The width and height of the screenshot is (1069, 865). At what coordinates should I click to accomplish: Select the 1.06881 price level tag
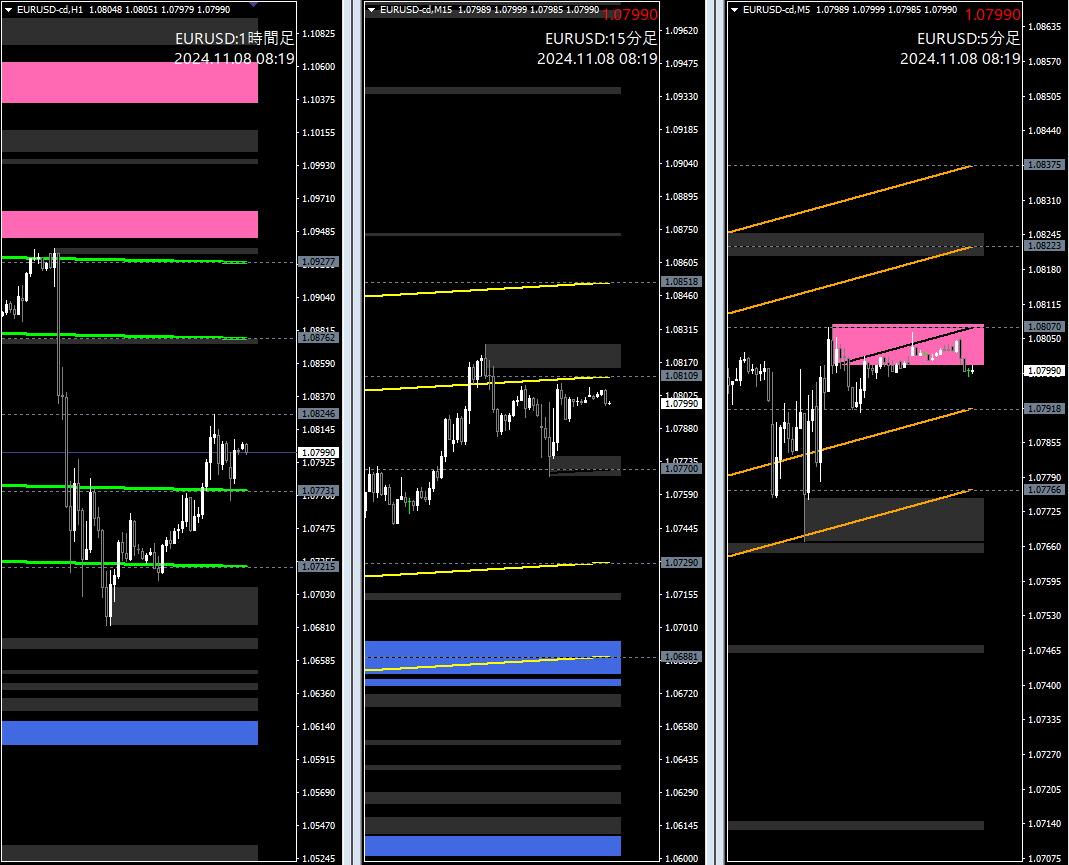click(x=681, y=657)
